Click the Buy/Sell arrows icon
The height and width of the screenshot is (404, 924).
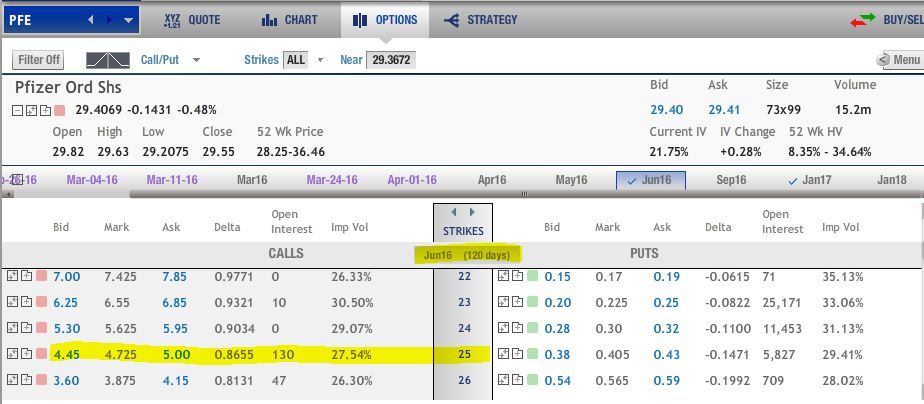(862, 20)
